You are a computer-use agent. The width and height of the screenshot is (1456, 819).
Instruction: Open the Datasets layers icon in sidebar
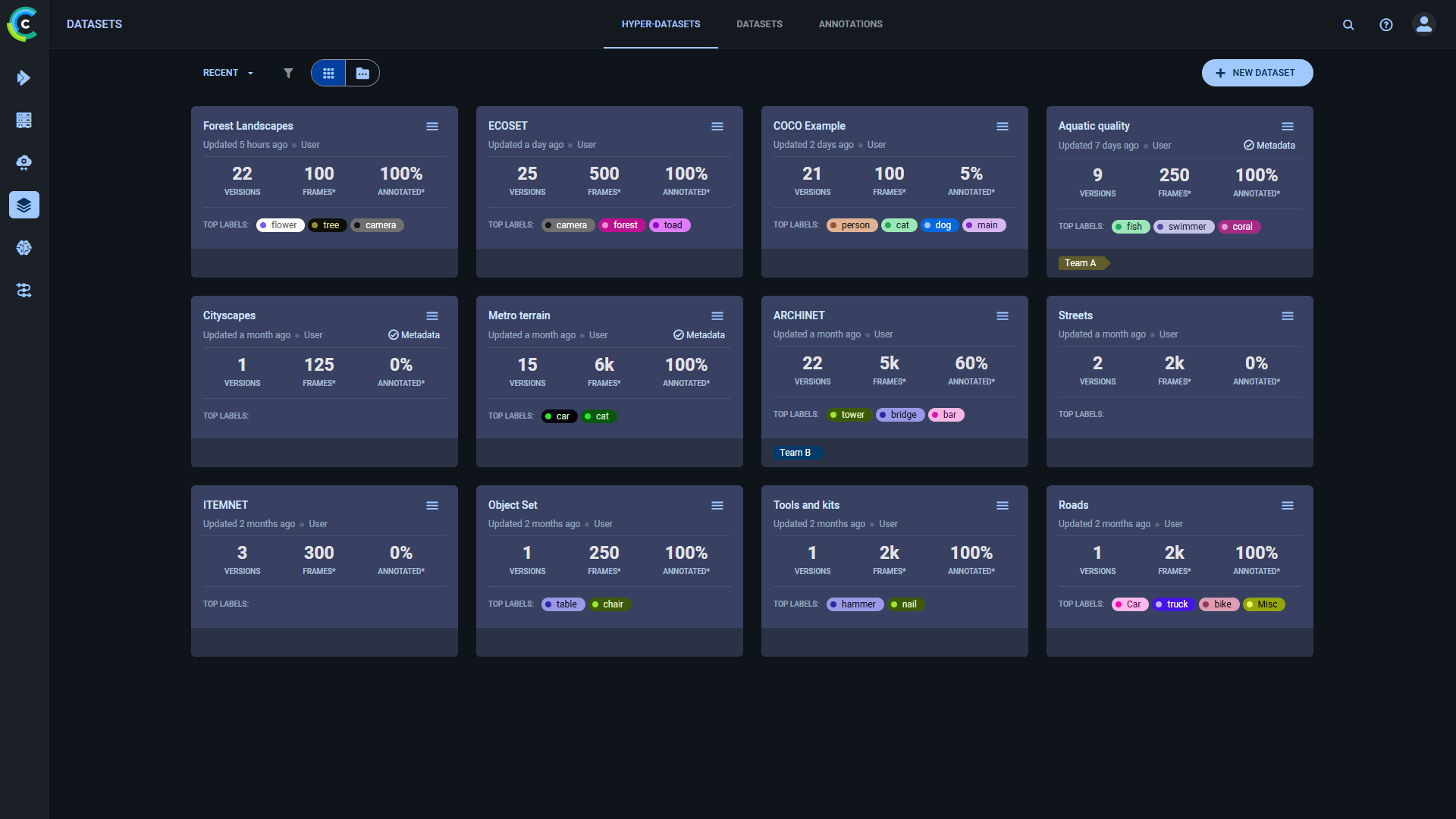click(24, 205)
